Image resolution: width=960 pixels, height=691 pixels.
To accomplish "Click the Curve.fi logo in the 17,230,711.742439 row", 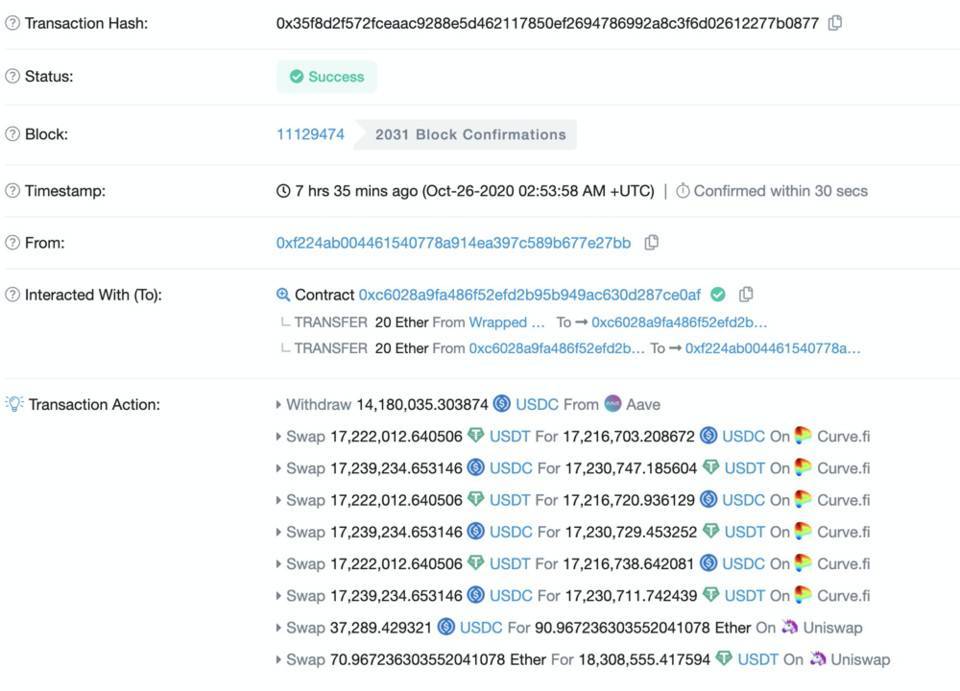I will point(803,595).
